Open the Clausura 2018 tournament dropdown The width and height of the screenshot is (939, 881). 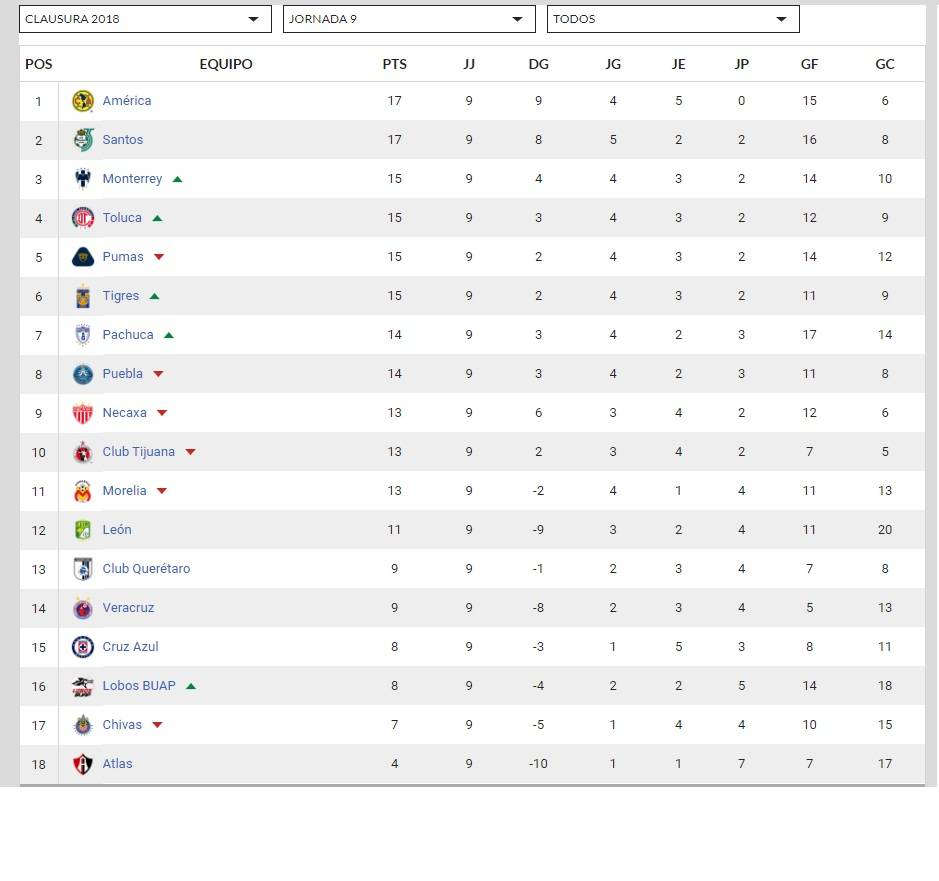pos(145,19)
